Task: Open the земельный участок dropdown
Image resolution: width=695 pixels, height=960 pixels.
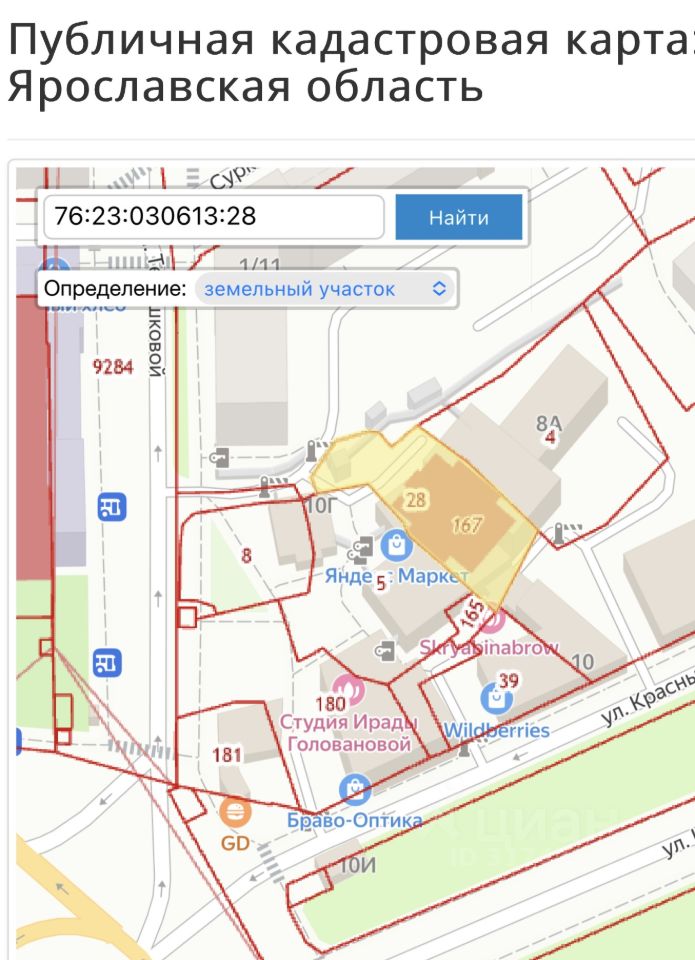Action: point(325,289)
